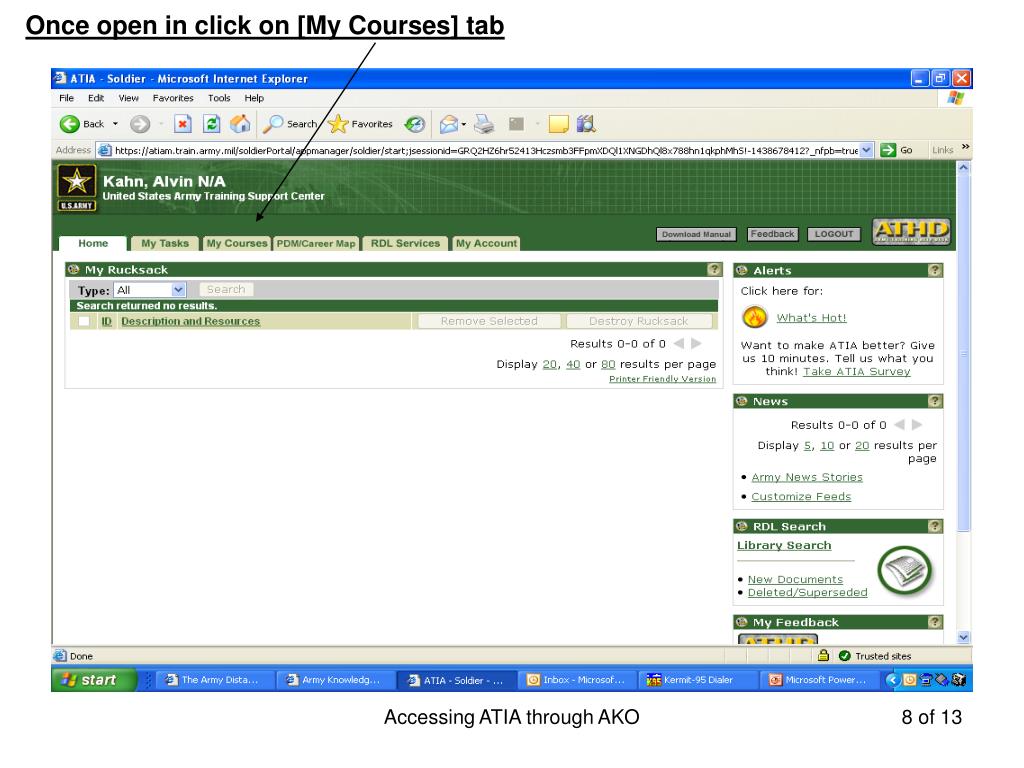
Task: Click the Feedback button
Action: point(773,234)
